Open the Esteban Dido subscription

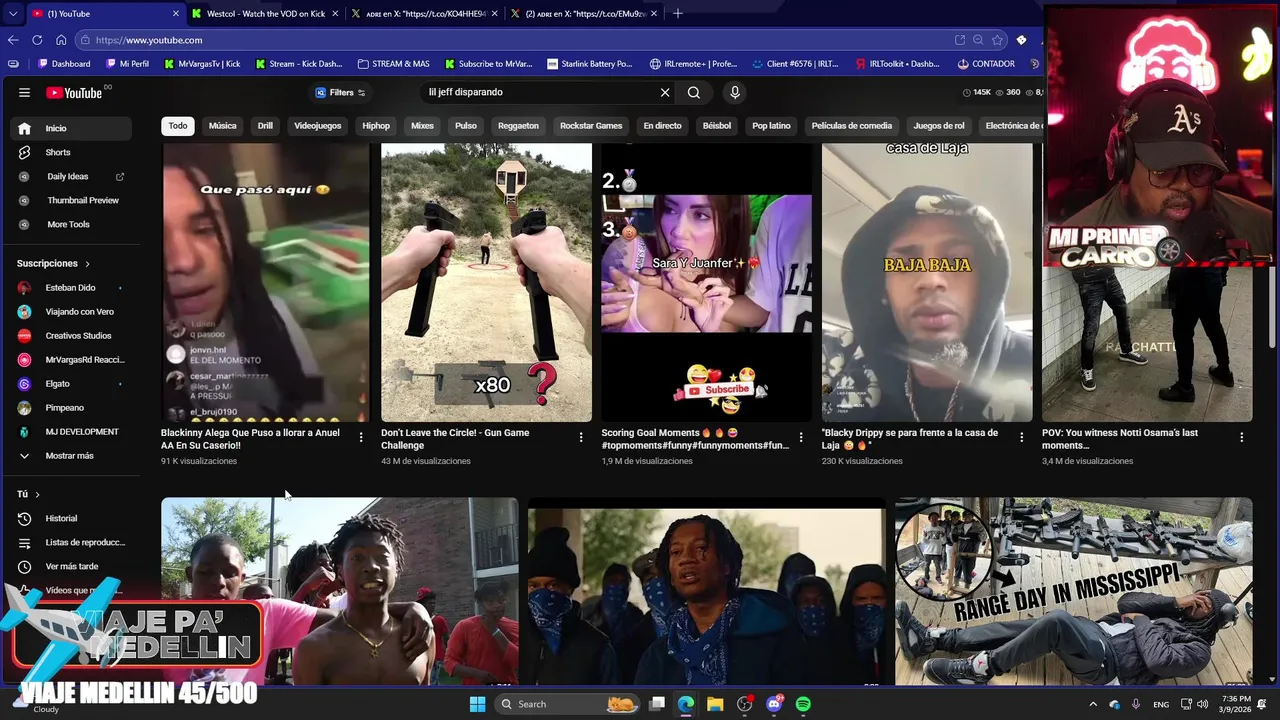coord(71,288)
